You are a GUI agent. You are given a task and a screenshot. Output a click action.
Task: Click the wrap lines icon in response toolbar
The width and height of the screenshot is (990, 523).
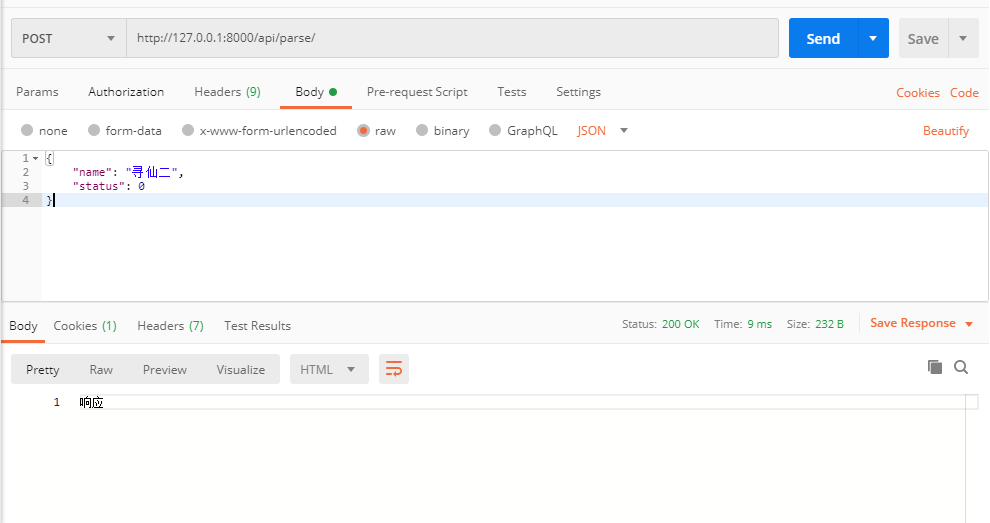pyautogui.click(x=393, y=369)
